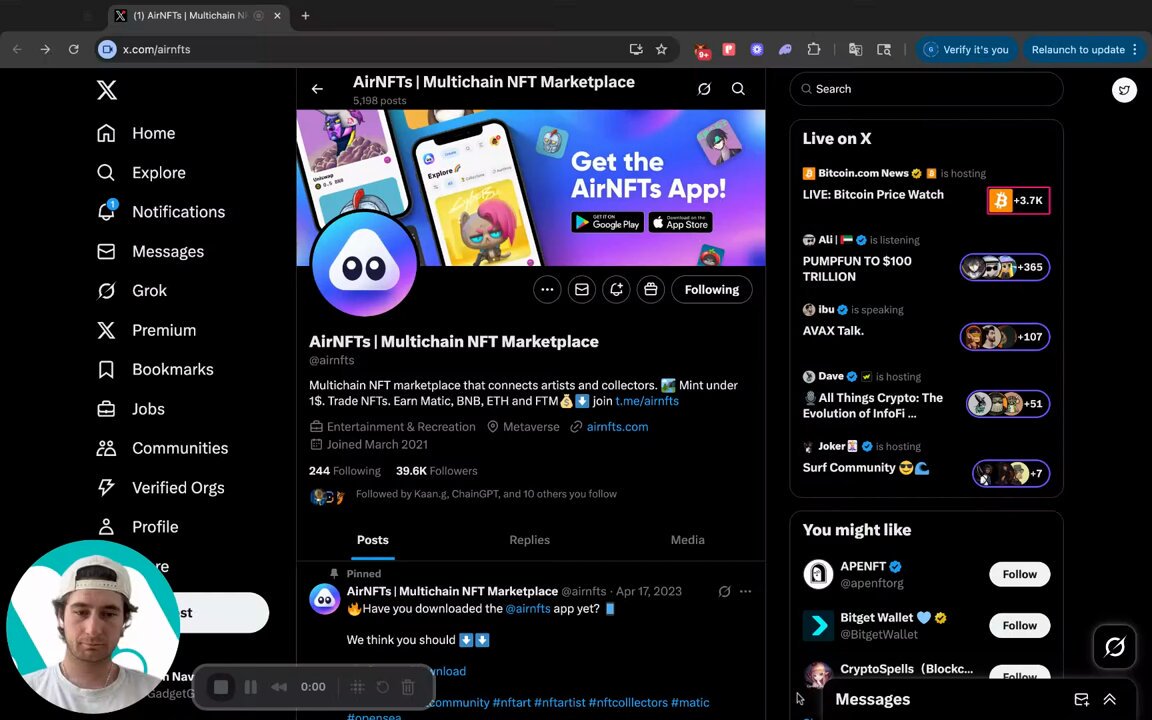This screenshot has height=720, width=1152.
Task: Open Notifications with the bell icon
Action: click(161, 212)
